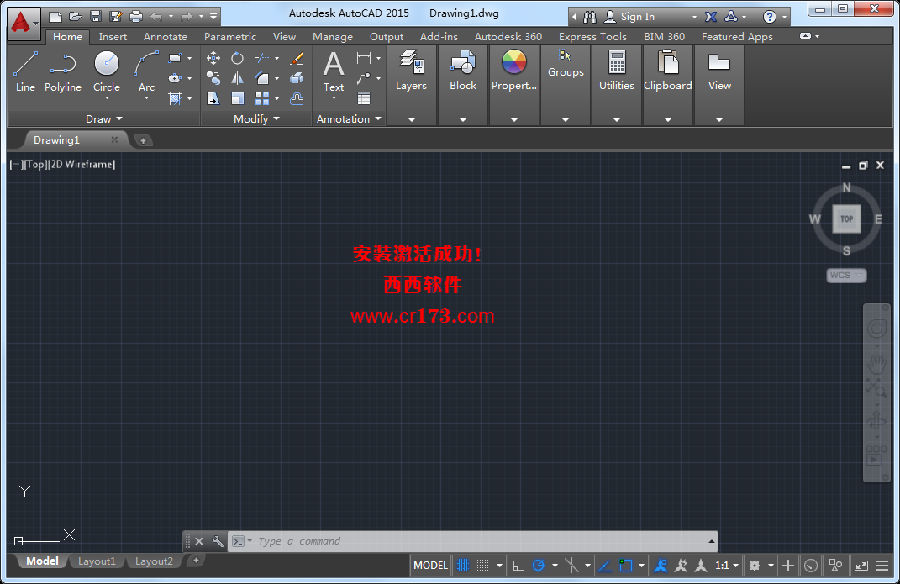Click the Explode tool icon
This screenshot has height=584, width=900.
[x=297, y=78]
